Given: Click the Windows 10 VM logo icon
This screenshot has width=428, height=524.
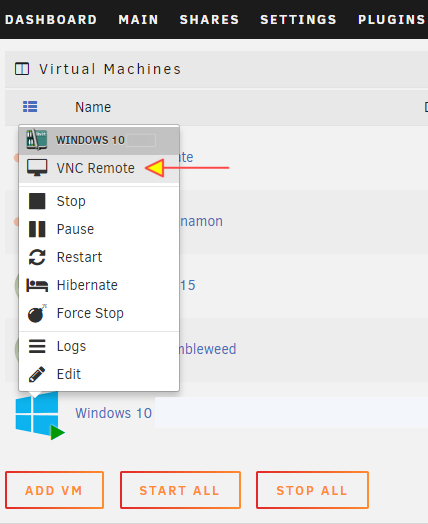Looking at the screenshot, I should [x=40, y=415].
